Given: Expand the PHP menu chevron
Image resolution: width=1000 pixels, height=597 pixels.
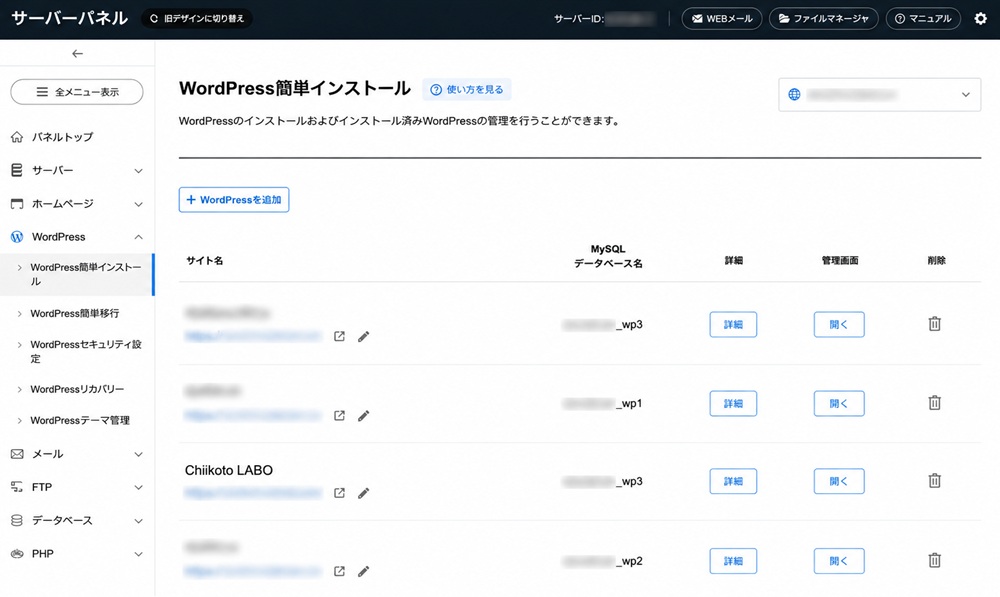Looking at the screenshot, I should click(138, 554).
